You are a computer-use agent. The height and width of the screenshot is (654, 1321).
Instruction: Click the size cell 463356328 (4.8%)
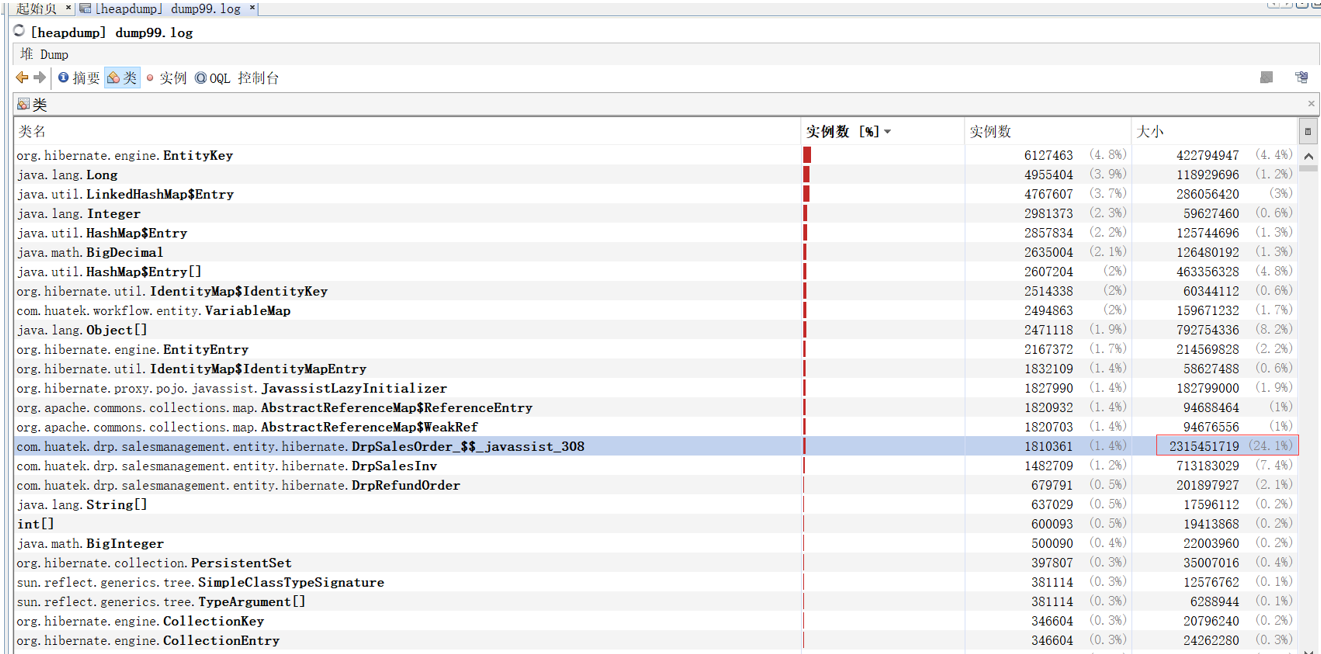coord(1215,272)
